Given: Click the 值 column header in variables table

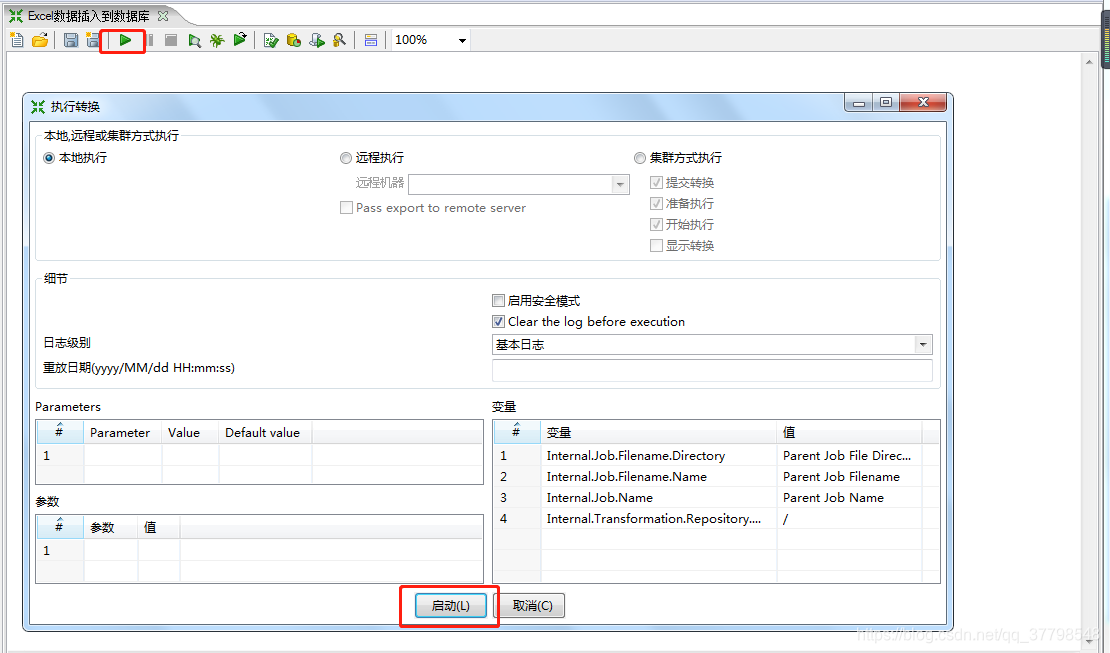Looking at the screenshot, I should click(849, 433).
